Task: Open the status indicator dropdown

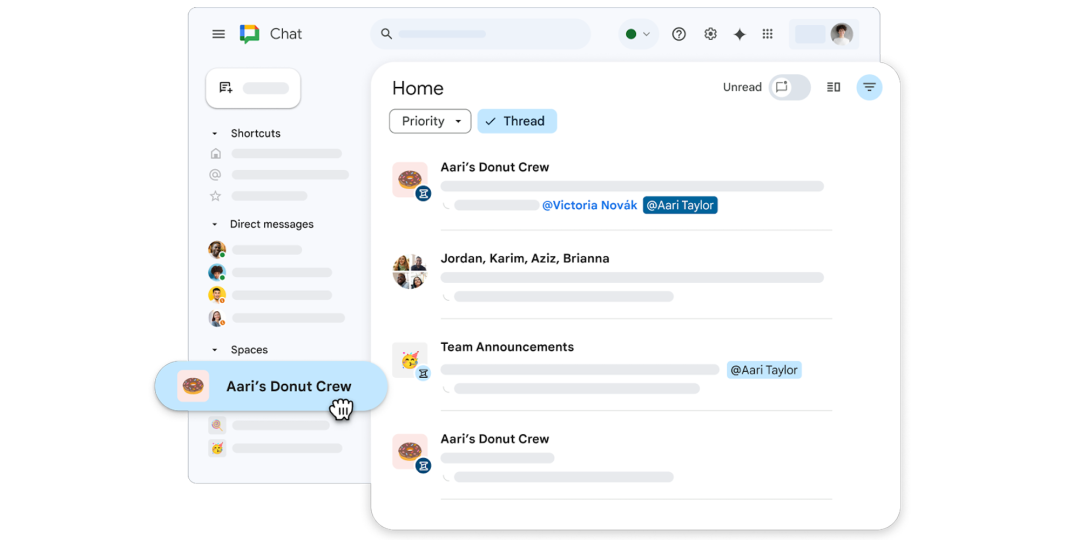Action: 638,34
